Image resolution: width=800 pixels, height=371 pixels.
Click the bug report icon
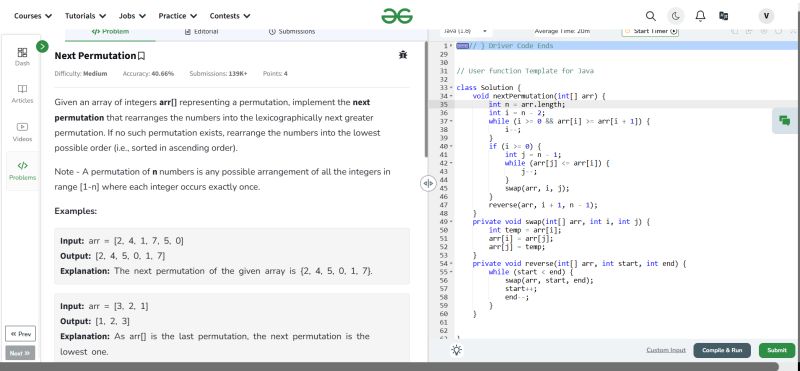[x=403, y=55]
